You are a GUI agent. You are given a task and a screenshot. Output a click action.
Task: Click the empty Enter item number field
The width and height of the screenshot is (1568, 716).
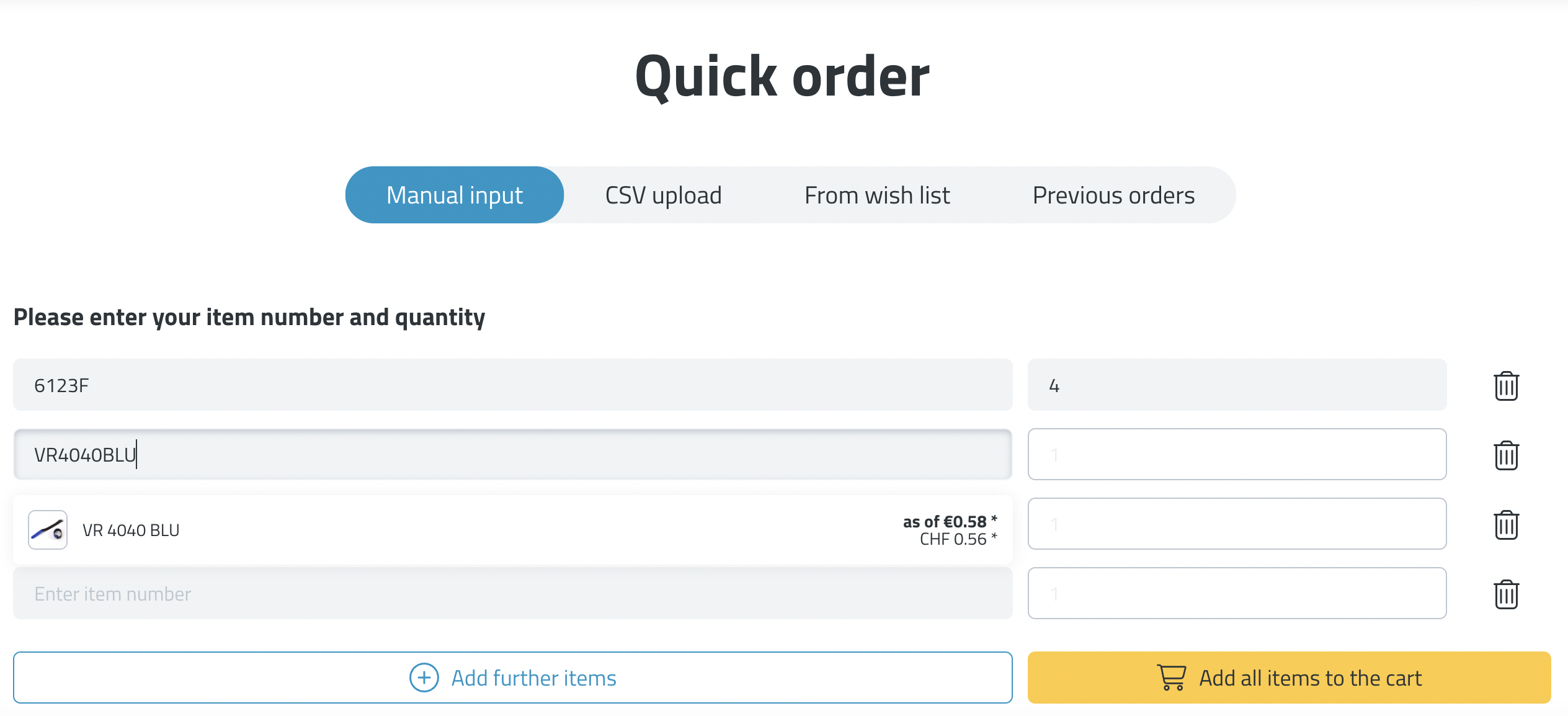click(512, 594)
